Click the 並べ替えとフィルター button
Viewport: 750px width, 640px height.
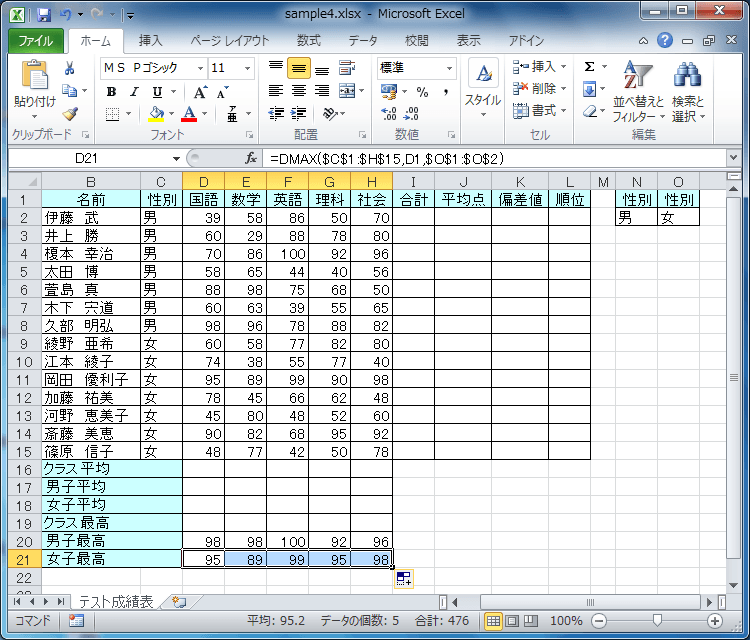point(639,91)
